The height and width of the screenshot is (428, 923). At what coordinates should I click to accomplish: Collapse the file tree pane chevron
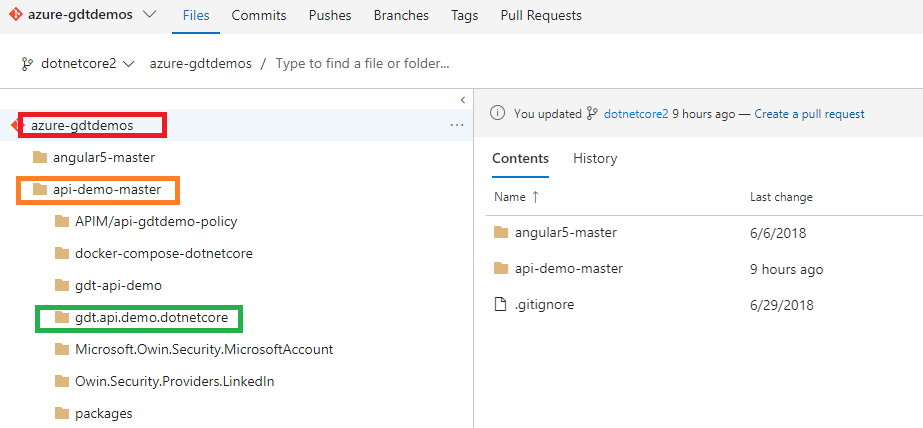click(x=463, y=99)
